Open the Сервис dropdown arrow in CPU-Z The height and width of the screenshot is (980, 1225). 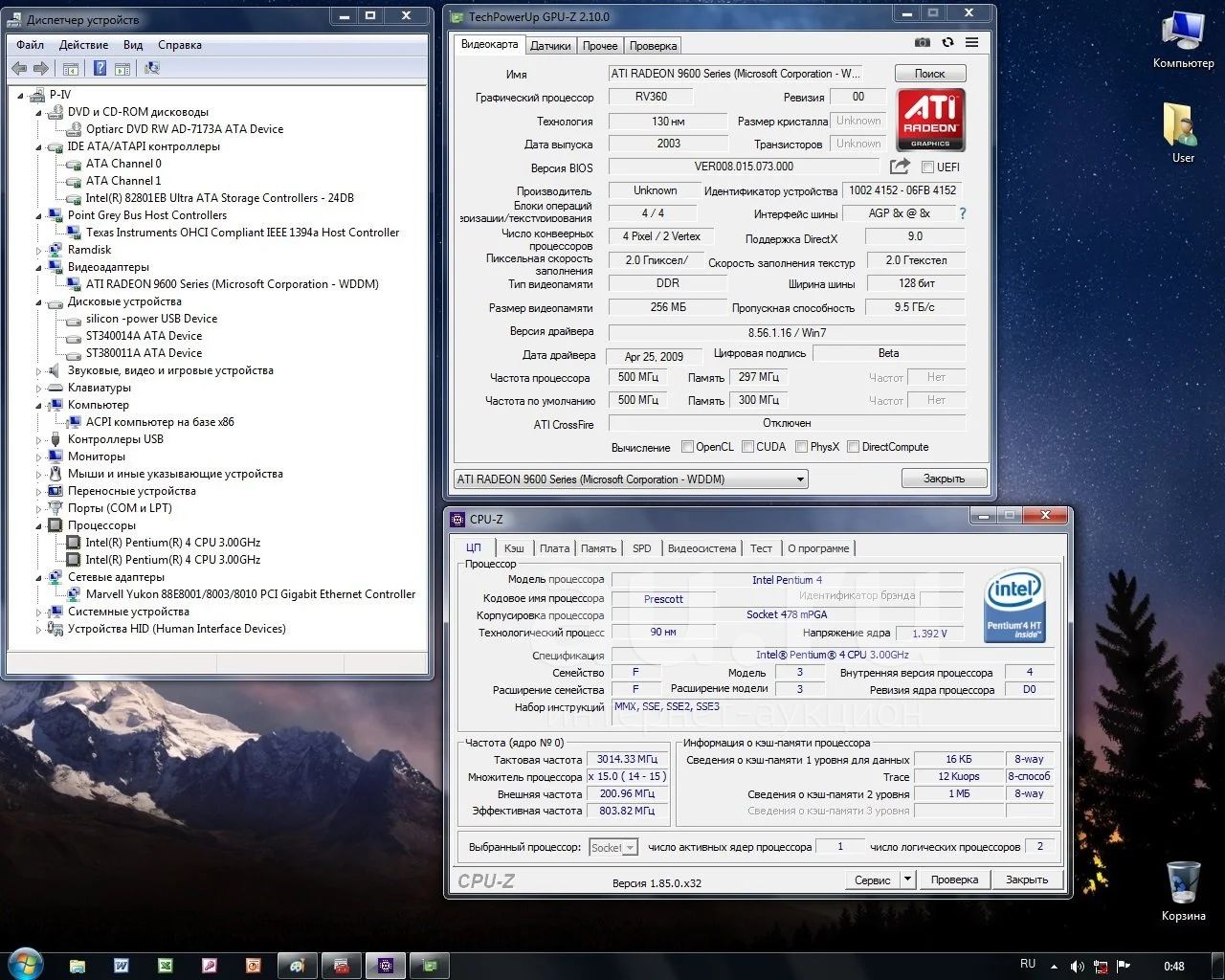pos(908,879)
